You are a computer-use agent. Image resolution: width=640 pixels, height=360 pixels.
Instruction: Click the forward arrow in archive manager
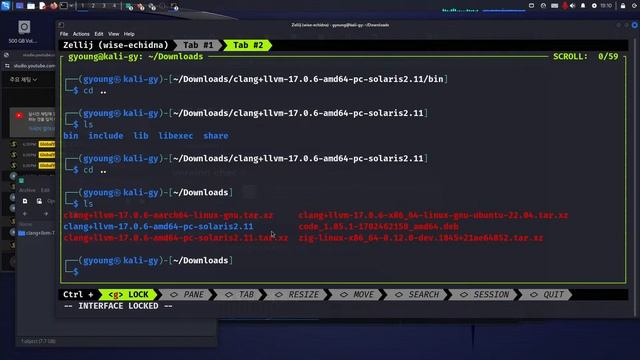[46, 214]
